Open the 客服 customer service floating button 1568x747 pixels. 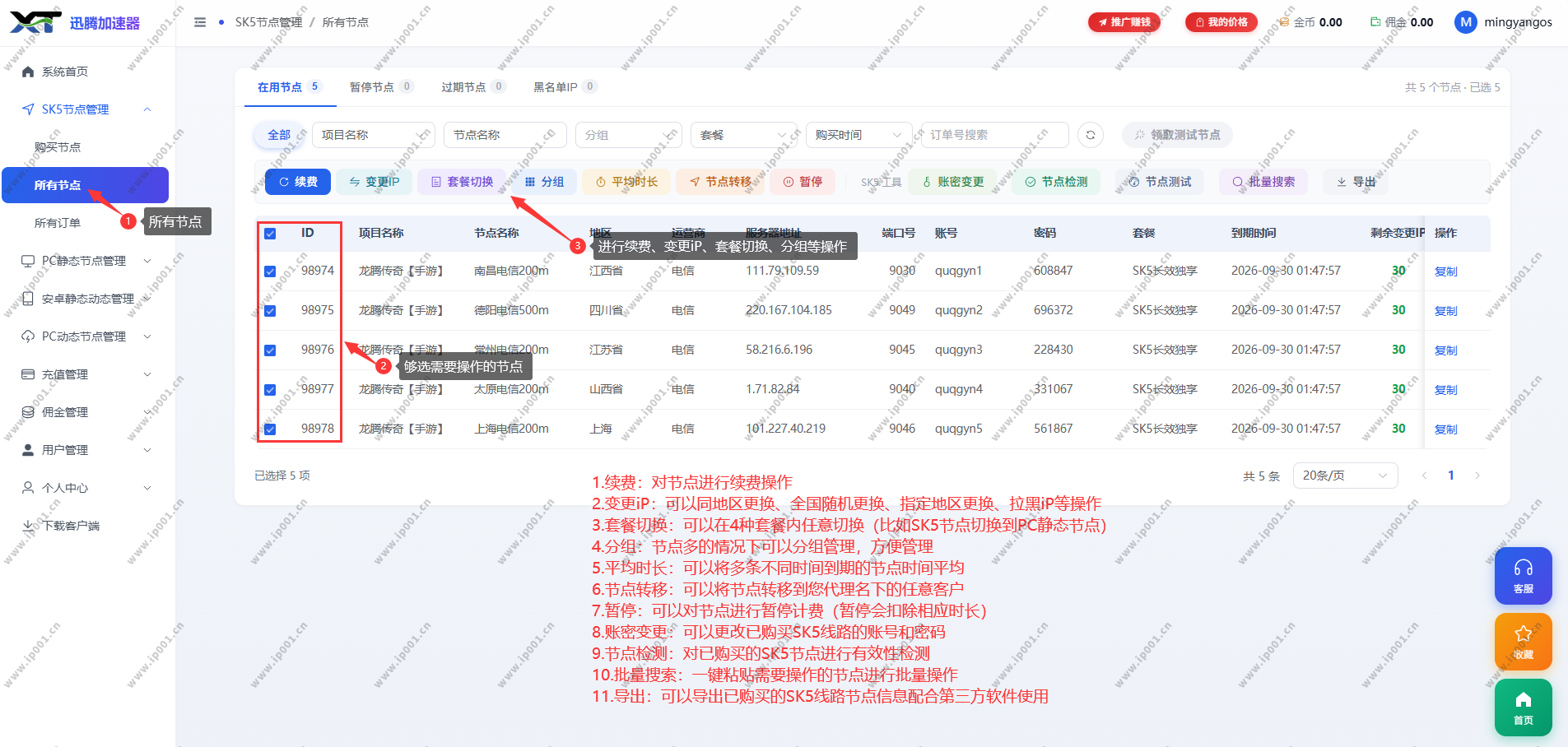pyautogui.click(x=1524, y=576)
